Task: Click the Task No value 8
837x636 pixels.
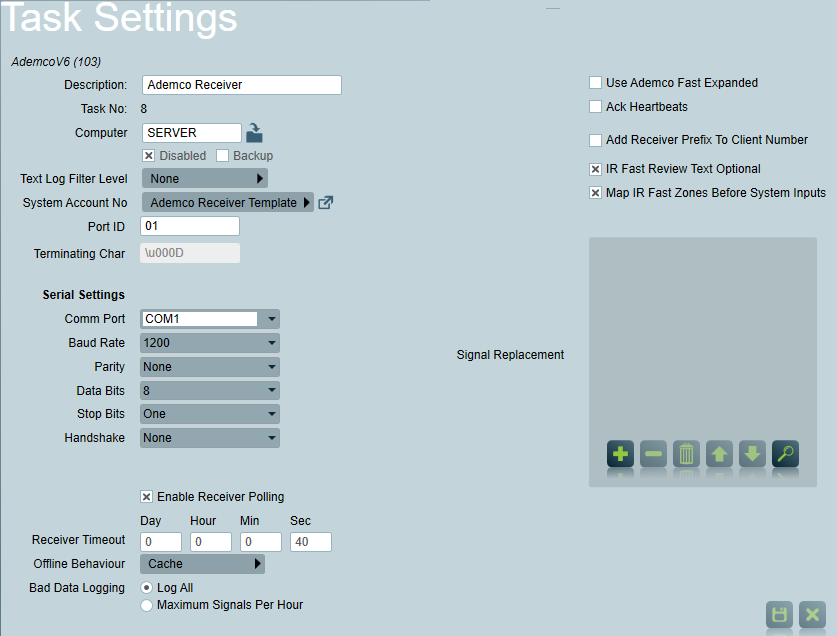Action: (144, 109)
